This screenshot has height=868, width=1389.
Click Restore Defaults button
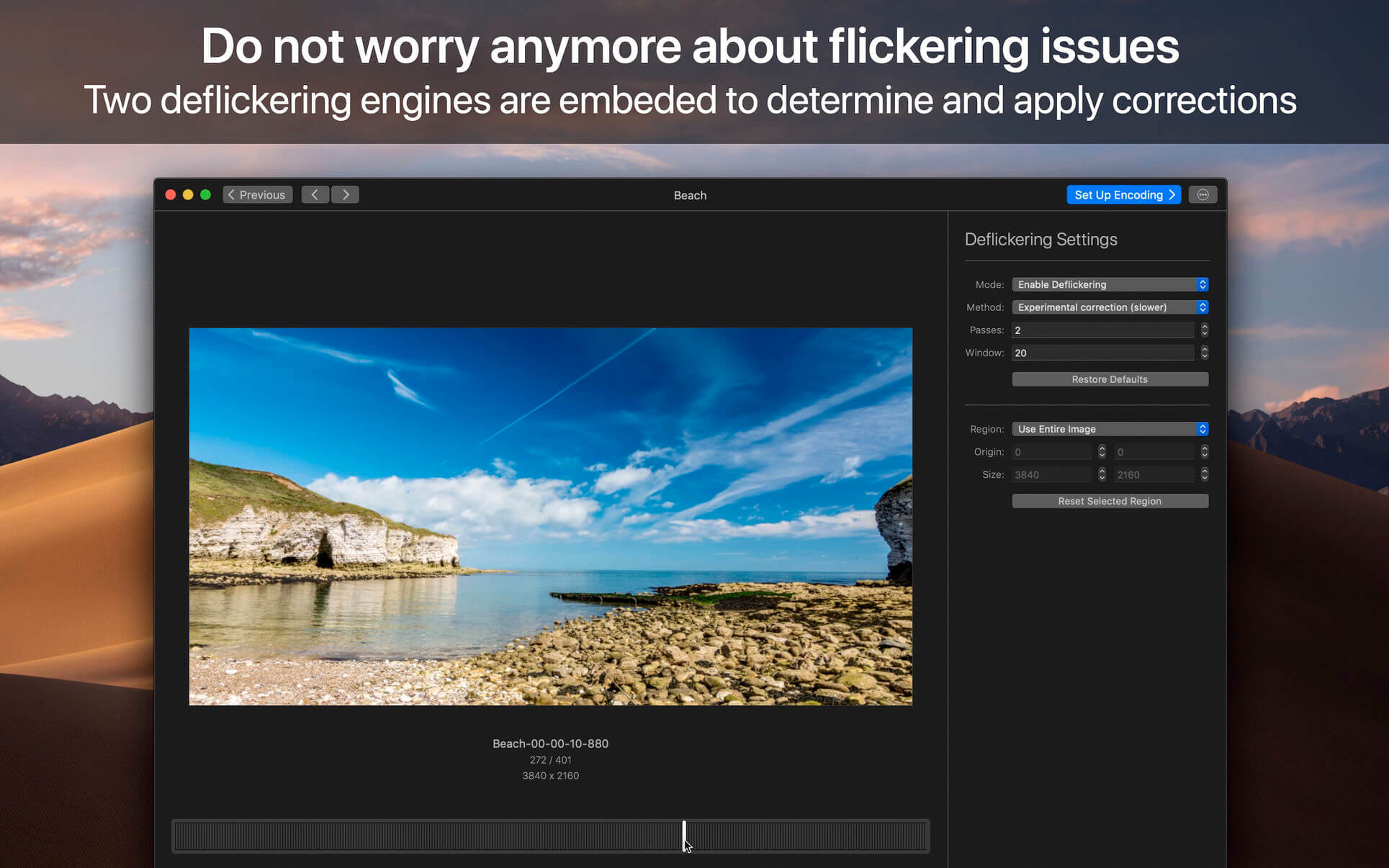click(1109, 379)
